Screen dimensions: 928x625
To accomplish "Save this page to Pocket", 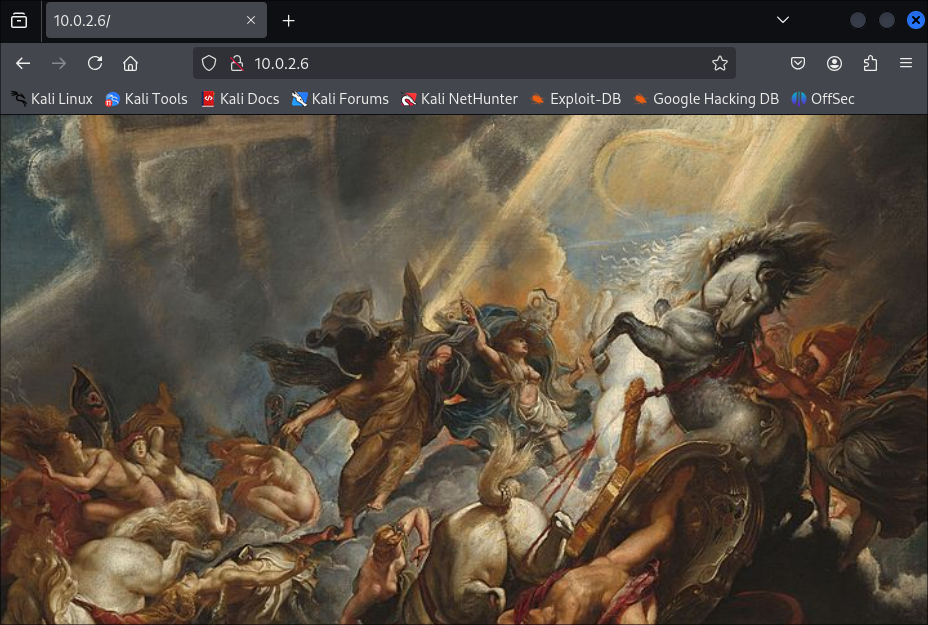I will [797, 63].
